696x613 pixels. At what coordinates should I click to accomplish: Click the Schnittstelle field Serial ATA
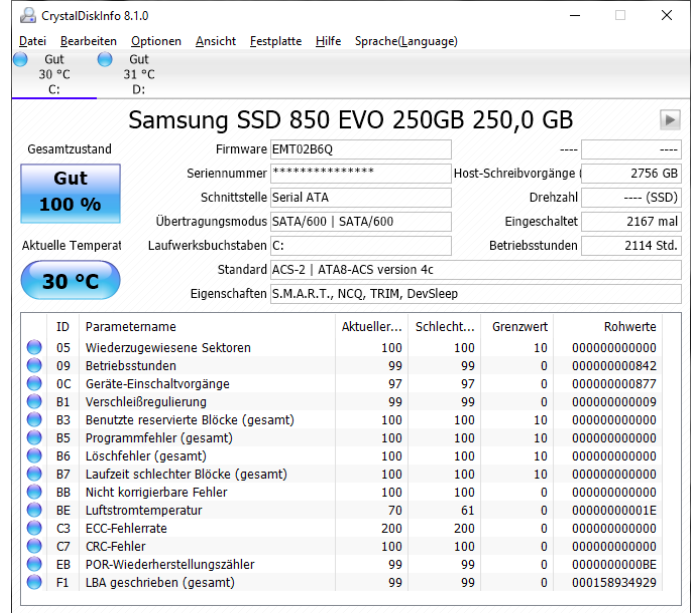(360, 197)
